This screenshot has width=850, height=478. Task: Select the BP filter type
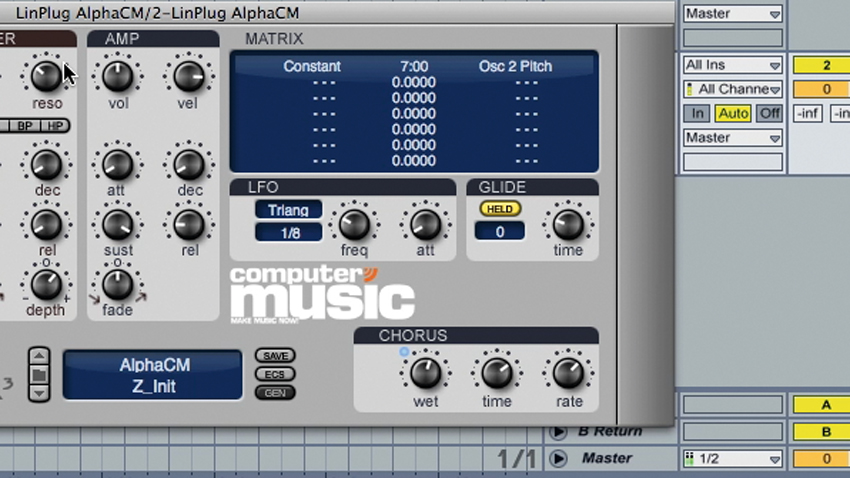click(x=25, y=126)
